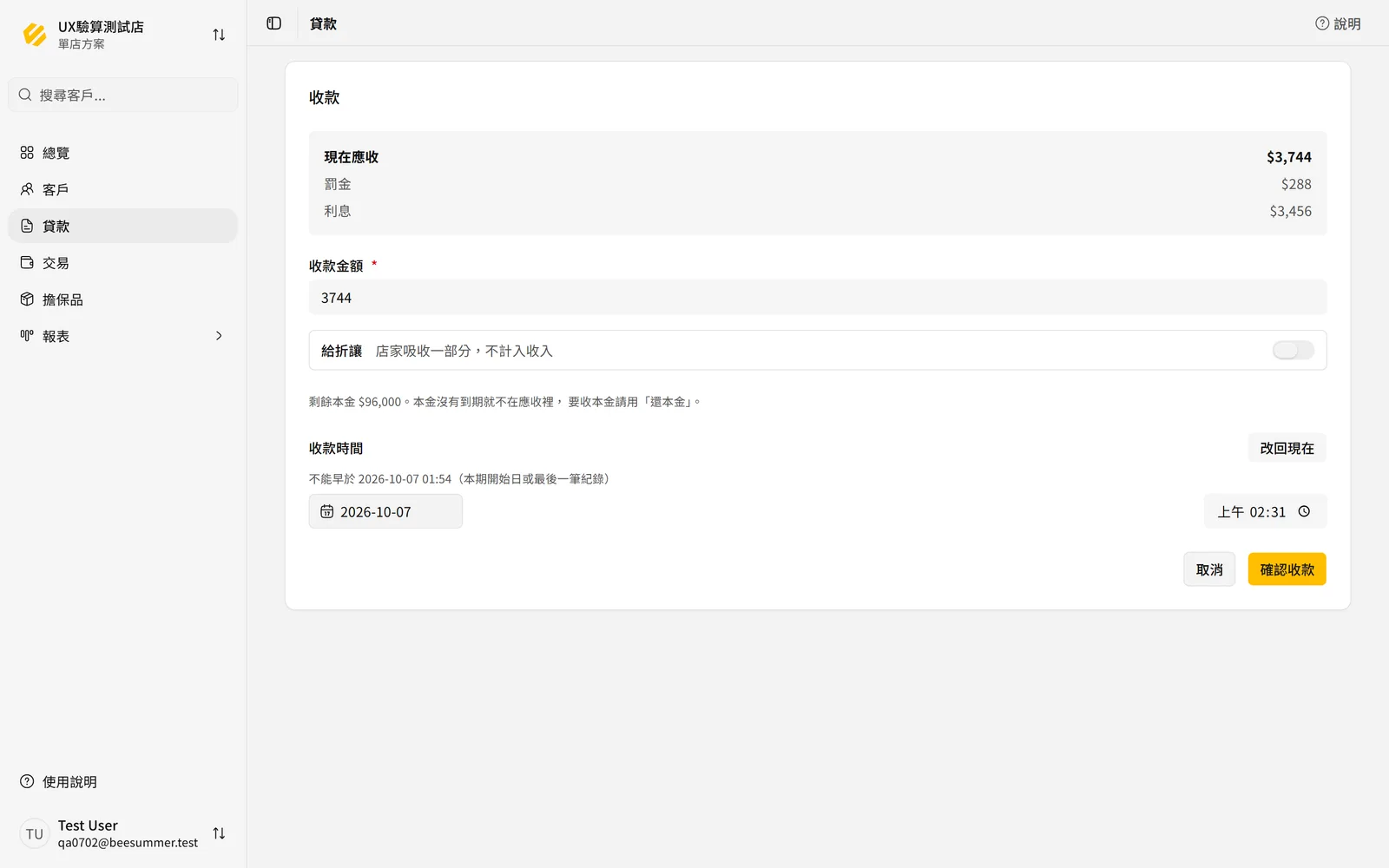Open the Test User account menu arrows
1389x868 pixels.
tap(219, 833)
